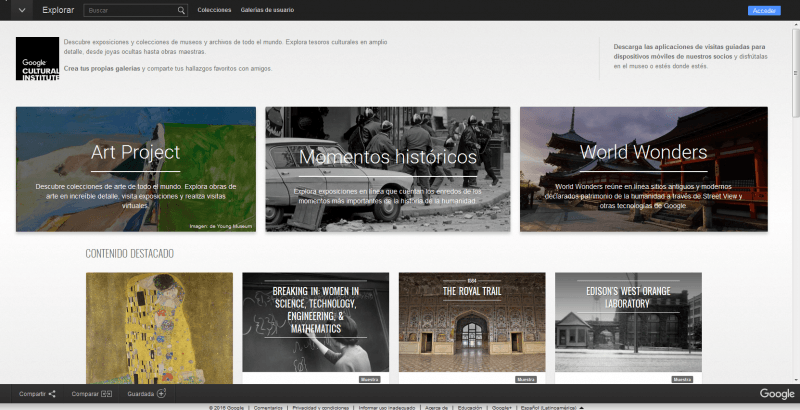
Task: Click Muestra badge under Edison's Laboratory
Action: click(682, 379)
